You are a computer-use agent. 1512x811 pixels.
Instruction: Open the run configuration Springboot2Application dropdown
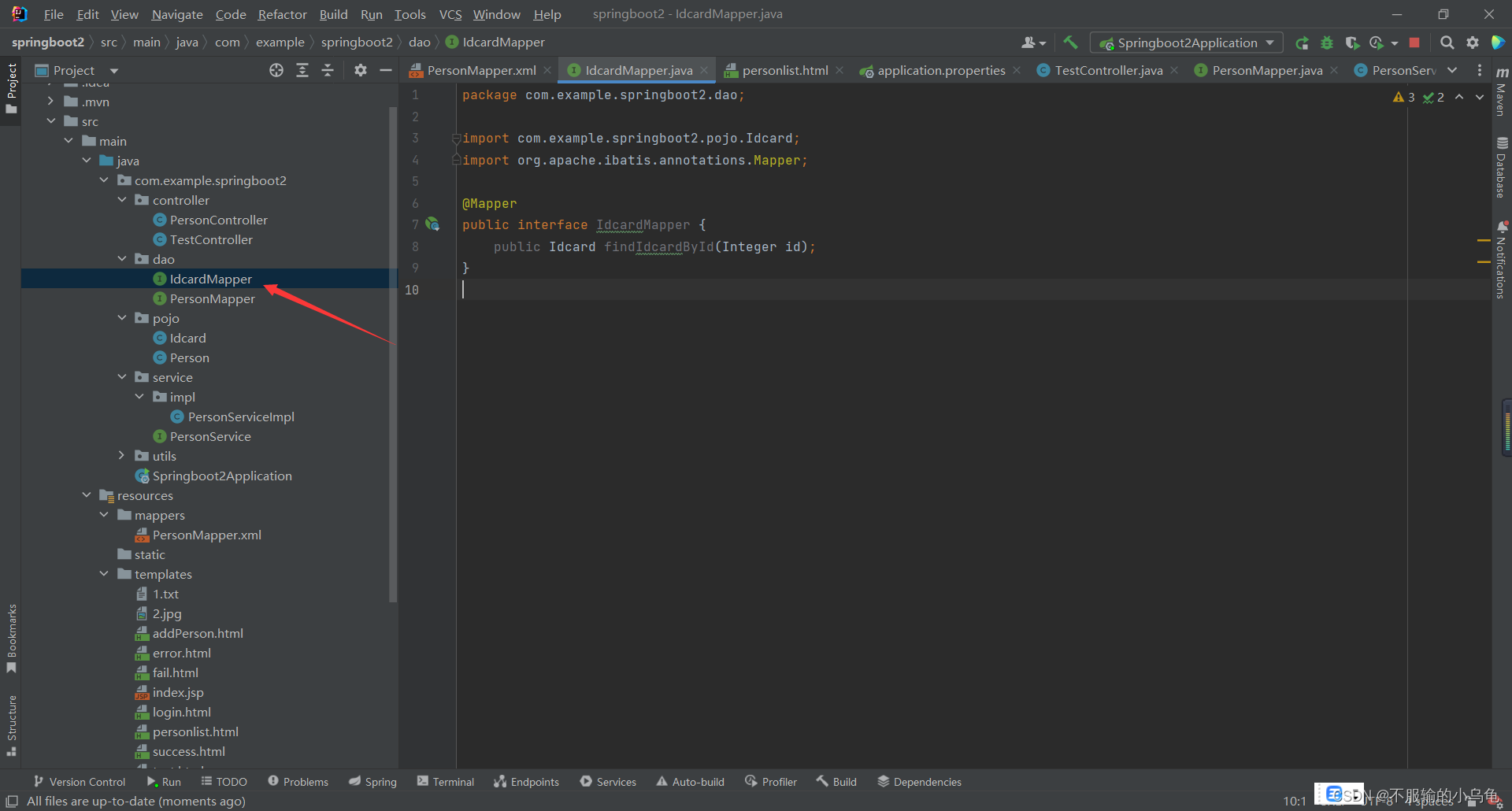(x=1187, y=43)
